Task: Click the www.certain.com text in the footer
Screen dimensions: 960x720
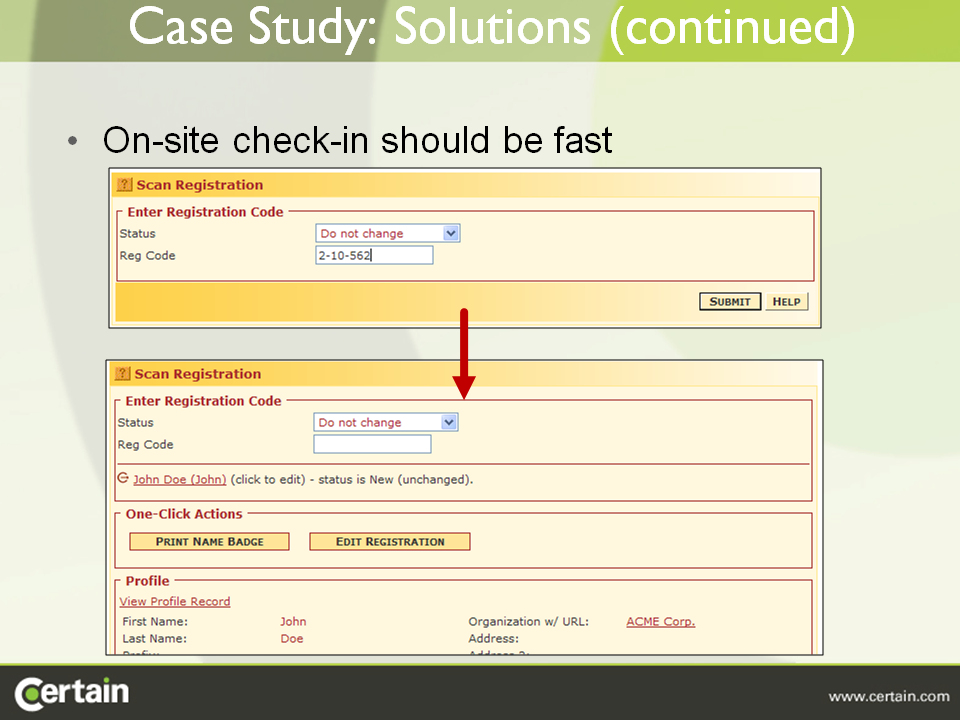Action: point(889,697)
